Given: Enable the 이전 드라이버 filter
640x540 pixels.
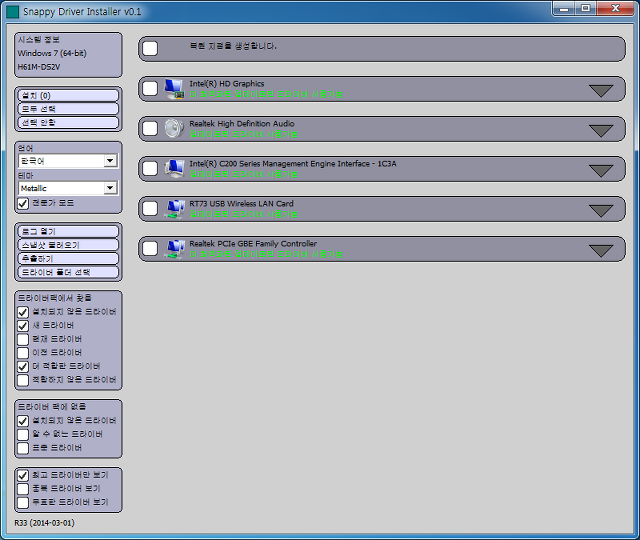Looking at the screenshot, I should [x=23, y=353].
